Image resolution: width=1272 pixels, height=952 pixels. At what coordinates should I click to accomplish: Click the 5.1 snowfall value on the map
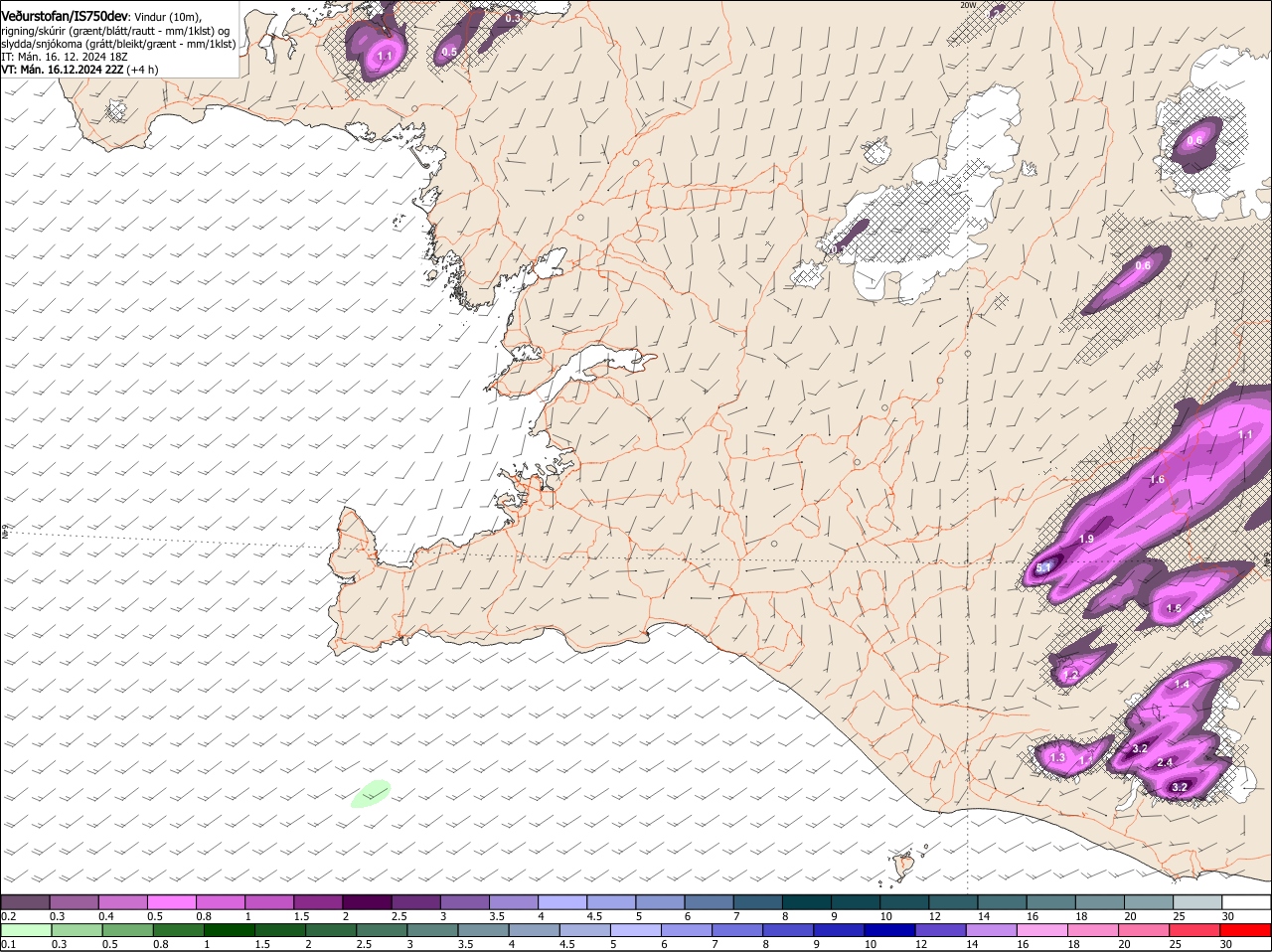click(x=1043, y=567)
